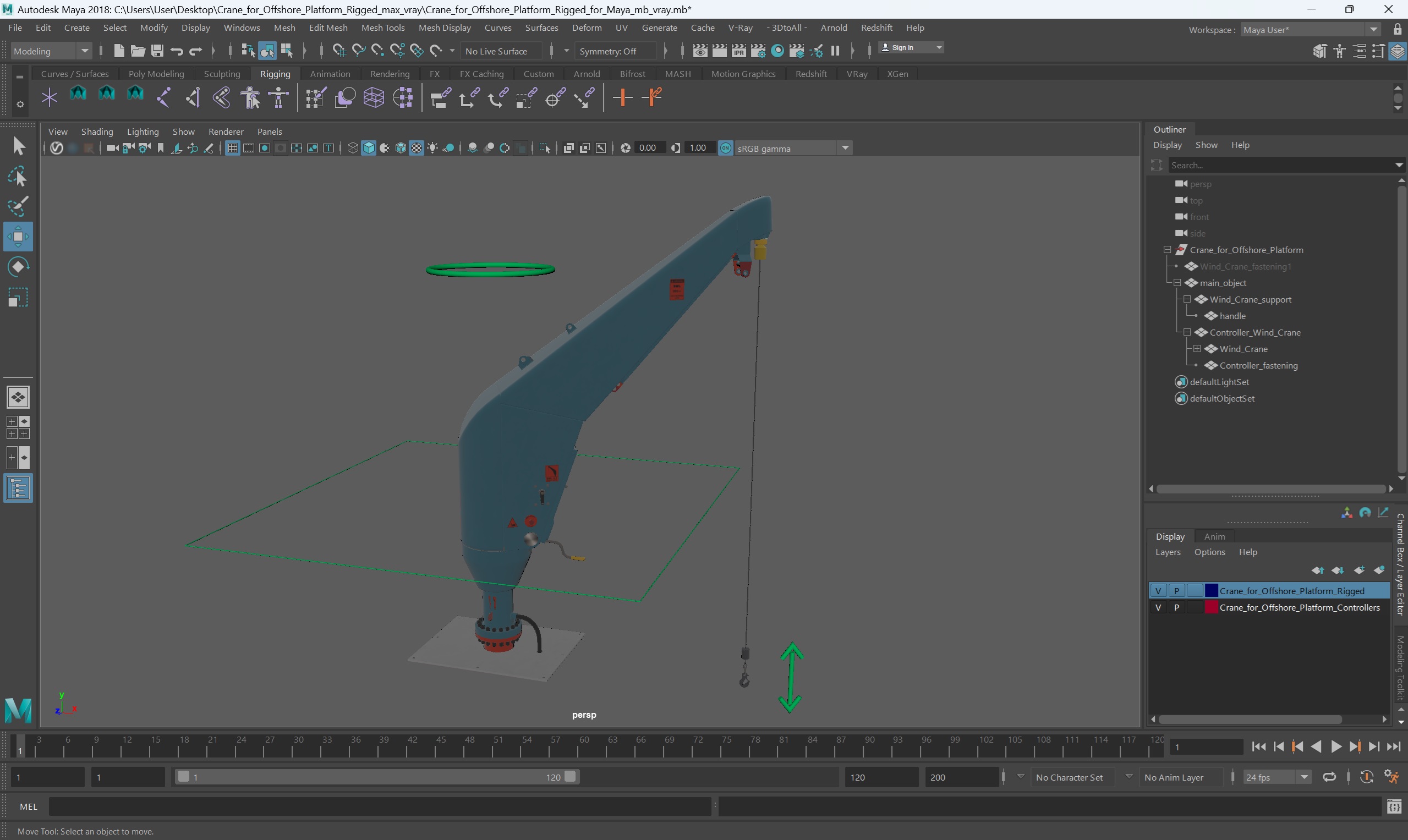Click the Create Lattice shelf icon
This screenshot has height=840, width=1408.
374,98
